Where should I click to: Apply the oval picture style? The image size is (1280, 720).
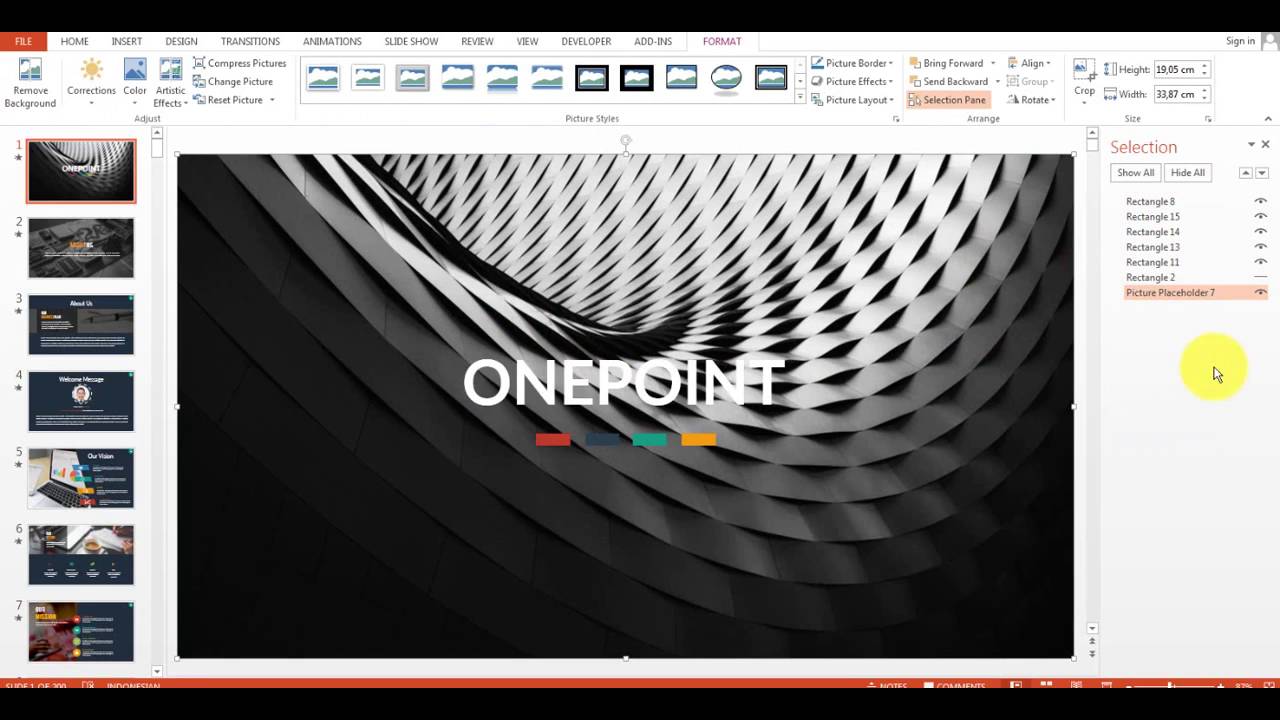(726, 77)
